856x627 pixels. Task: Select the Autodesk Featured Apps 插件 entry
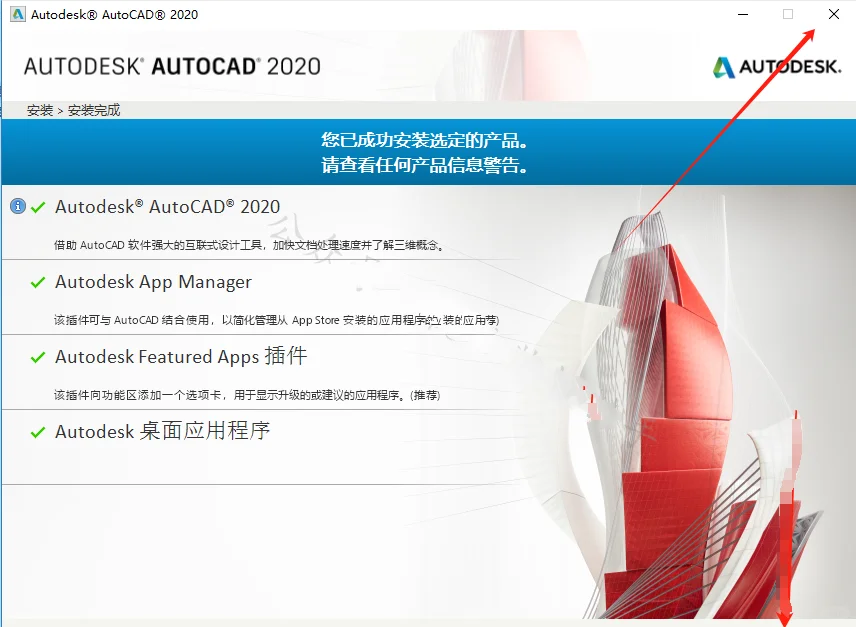click(x=181, y=357)
